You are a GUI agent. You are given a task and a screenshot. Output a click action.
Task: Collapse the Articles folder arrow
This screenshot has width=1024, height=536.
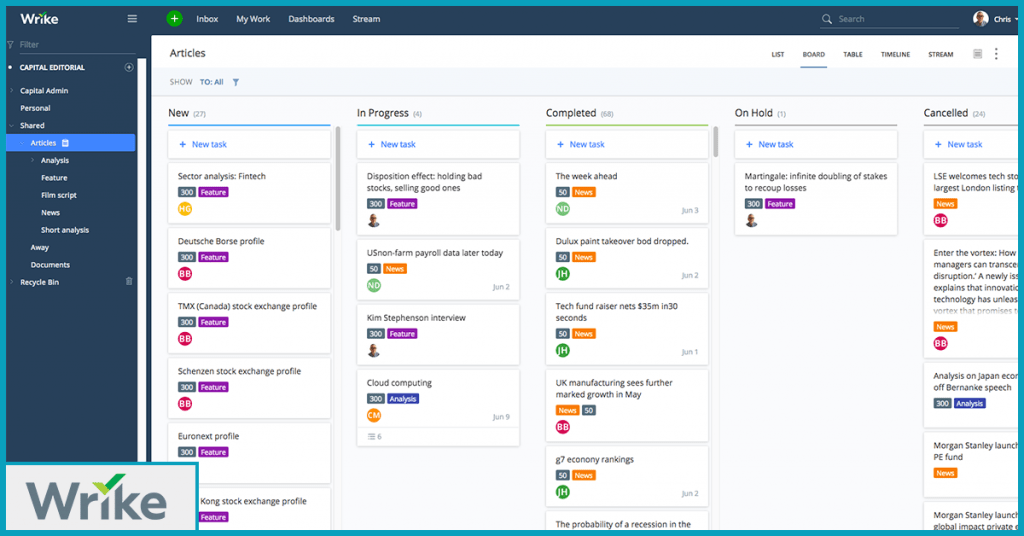click(22, 143)
